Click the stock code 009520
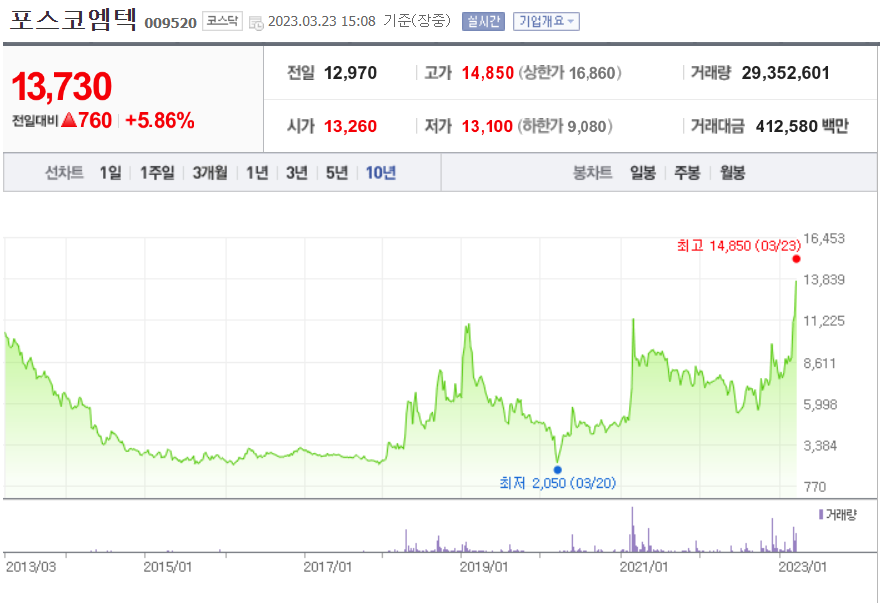This screenshot has height=603, width=880. click(x=171, y=23)
